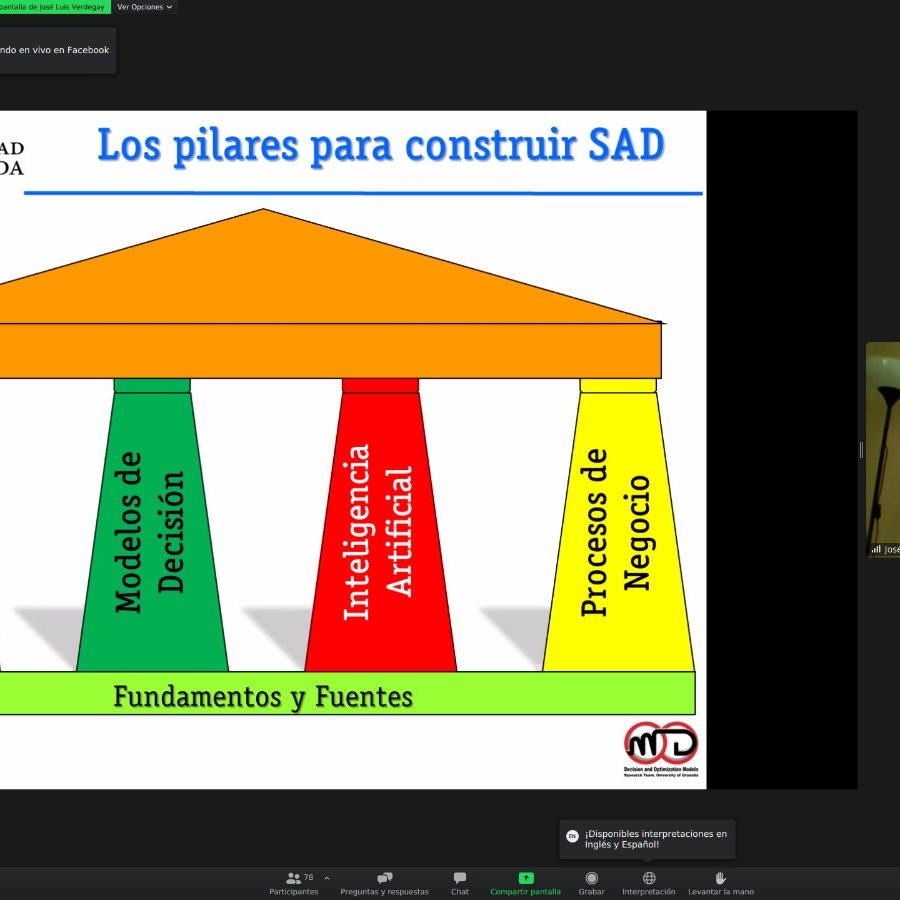Open the Interpretación globe menu
The height and width of the screenshot is (900, 900).
pos(648,882)
